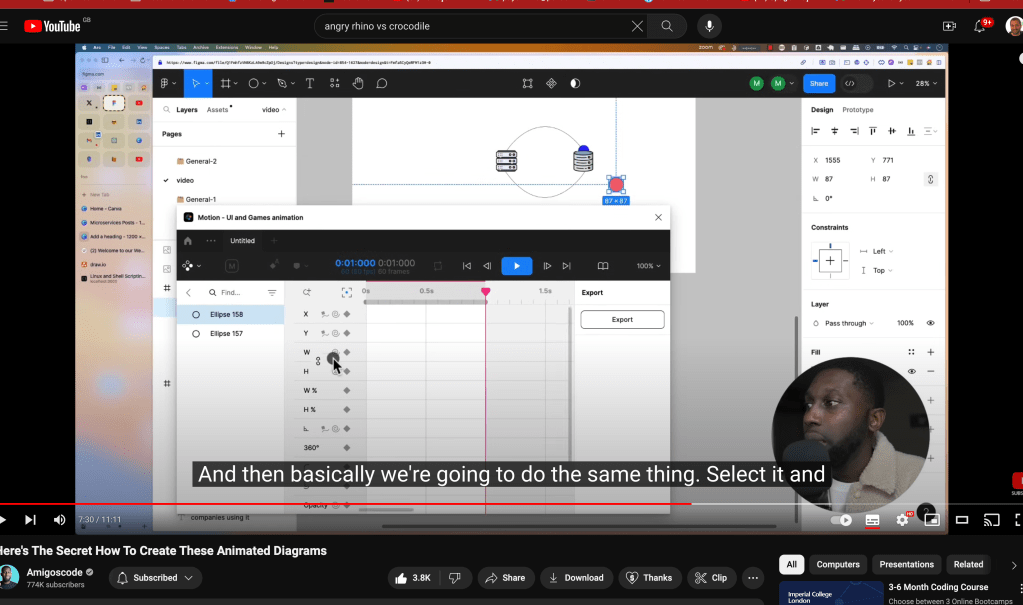Open the Resources tool

(335, 84)
